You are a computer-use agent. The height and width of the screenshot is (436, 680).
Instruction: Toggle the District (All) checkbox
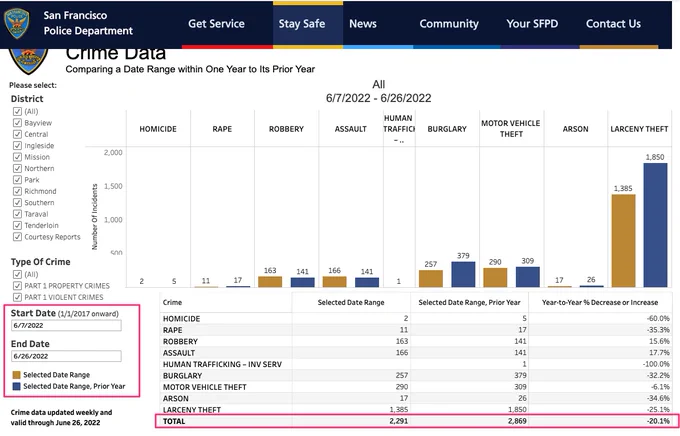[x=17, y=111]
